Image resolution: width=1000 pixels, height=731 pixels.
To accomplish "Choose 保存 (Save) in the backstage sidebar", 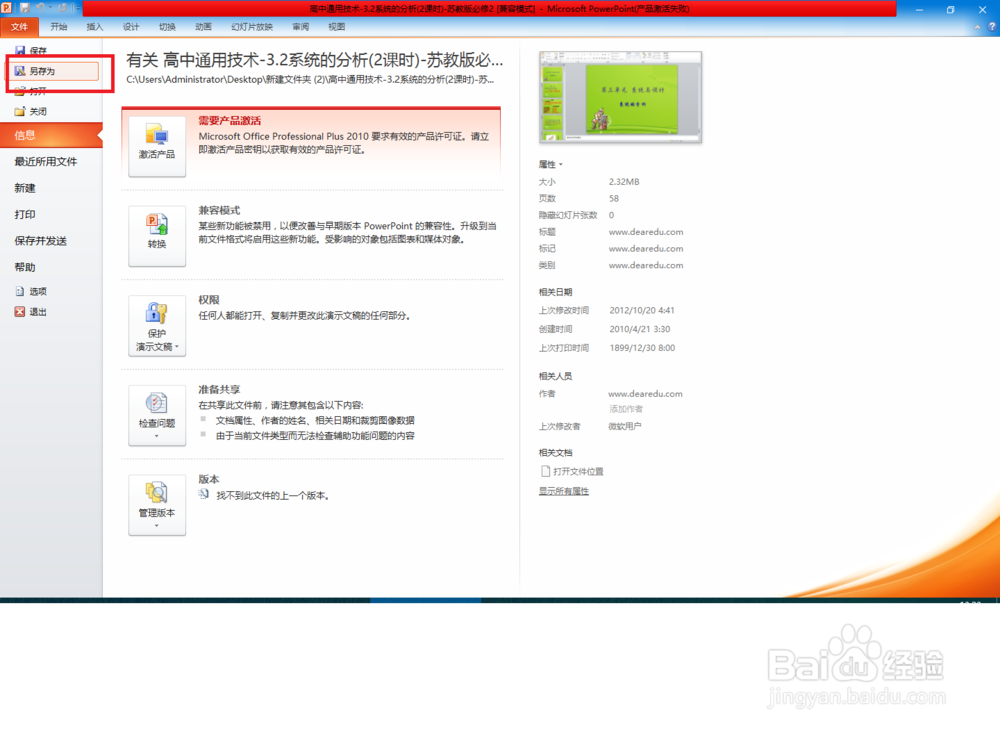I will [31, 50].
